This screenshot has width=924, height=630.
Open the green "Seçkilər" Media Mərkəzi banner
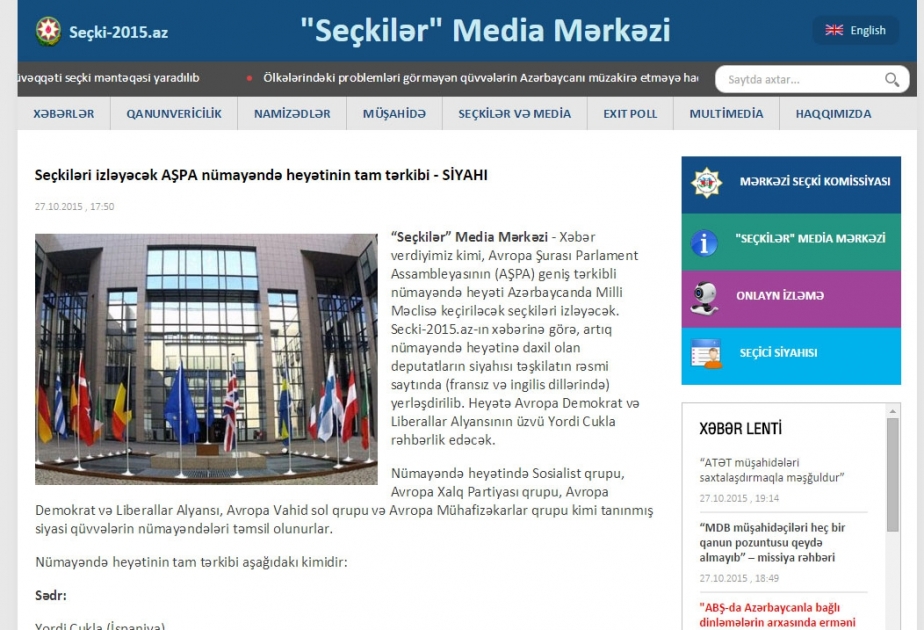pos(791,242)
